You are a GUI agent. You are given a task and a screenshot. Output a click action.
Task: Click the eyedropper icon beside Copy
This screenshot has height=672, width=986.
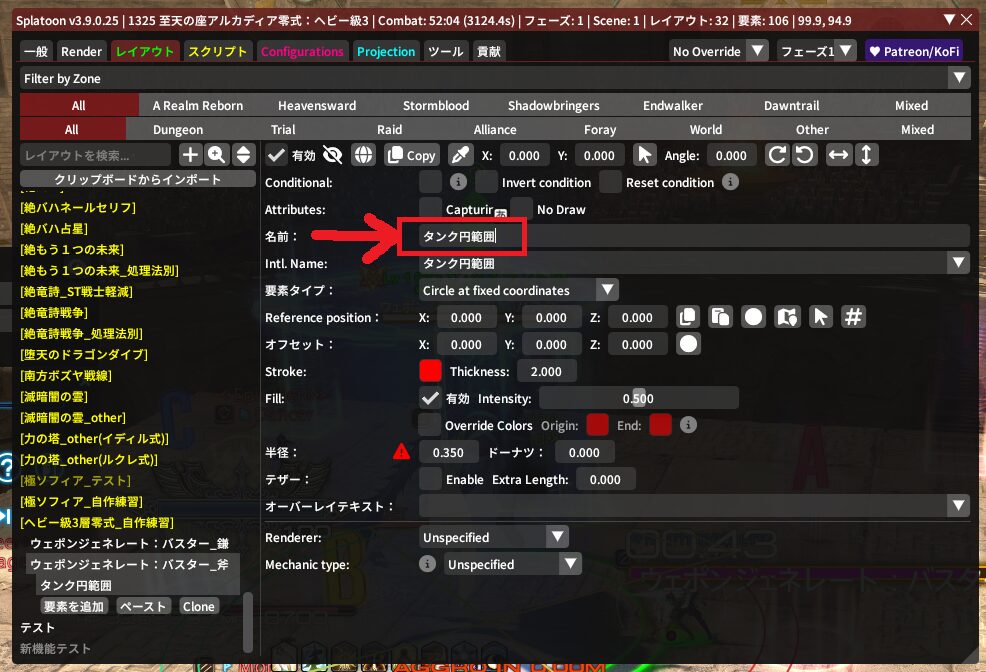coord(460,155)
